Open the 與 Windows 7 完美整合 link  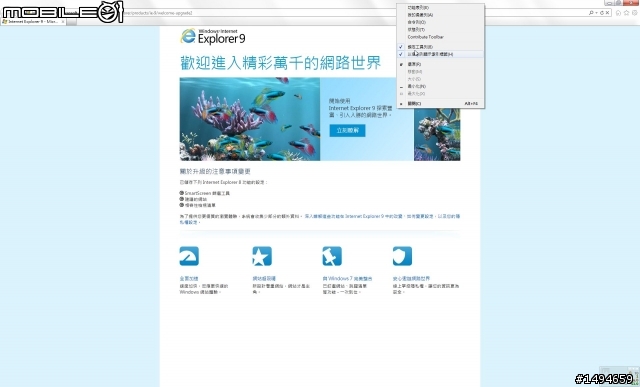point(347,278)
